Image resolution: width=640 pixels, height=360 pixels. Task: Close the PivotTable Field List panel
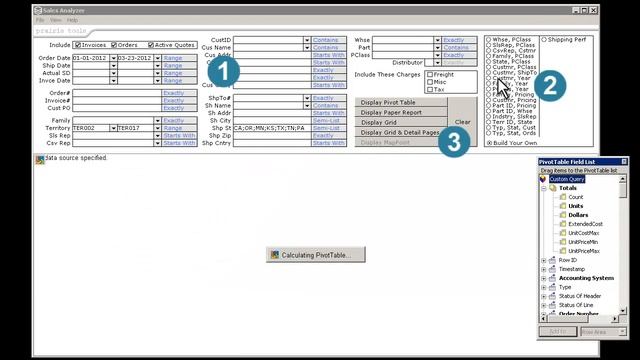point(624,162)
